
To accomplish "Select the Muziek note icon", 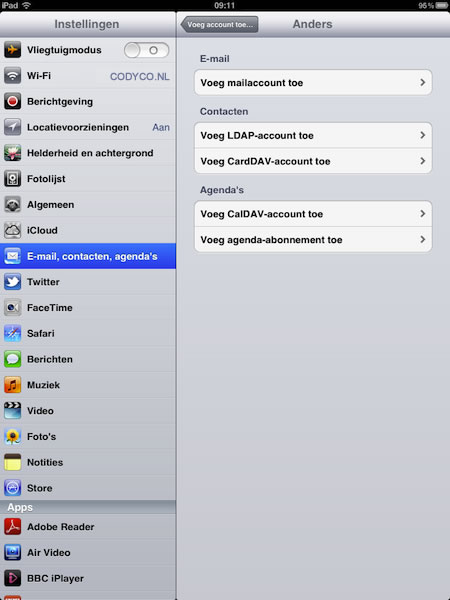I will pos(13,385).
